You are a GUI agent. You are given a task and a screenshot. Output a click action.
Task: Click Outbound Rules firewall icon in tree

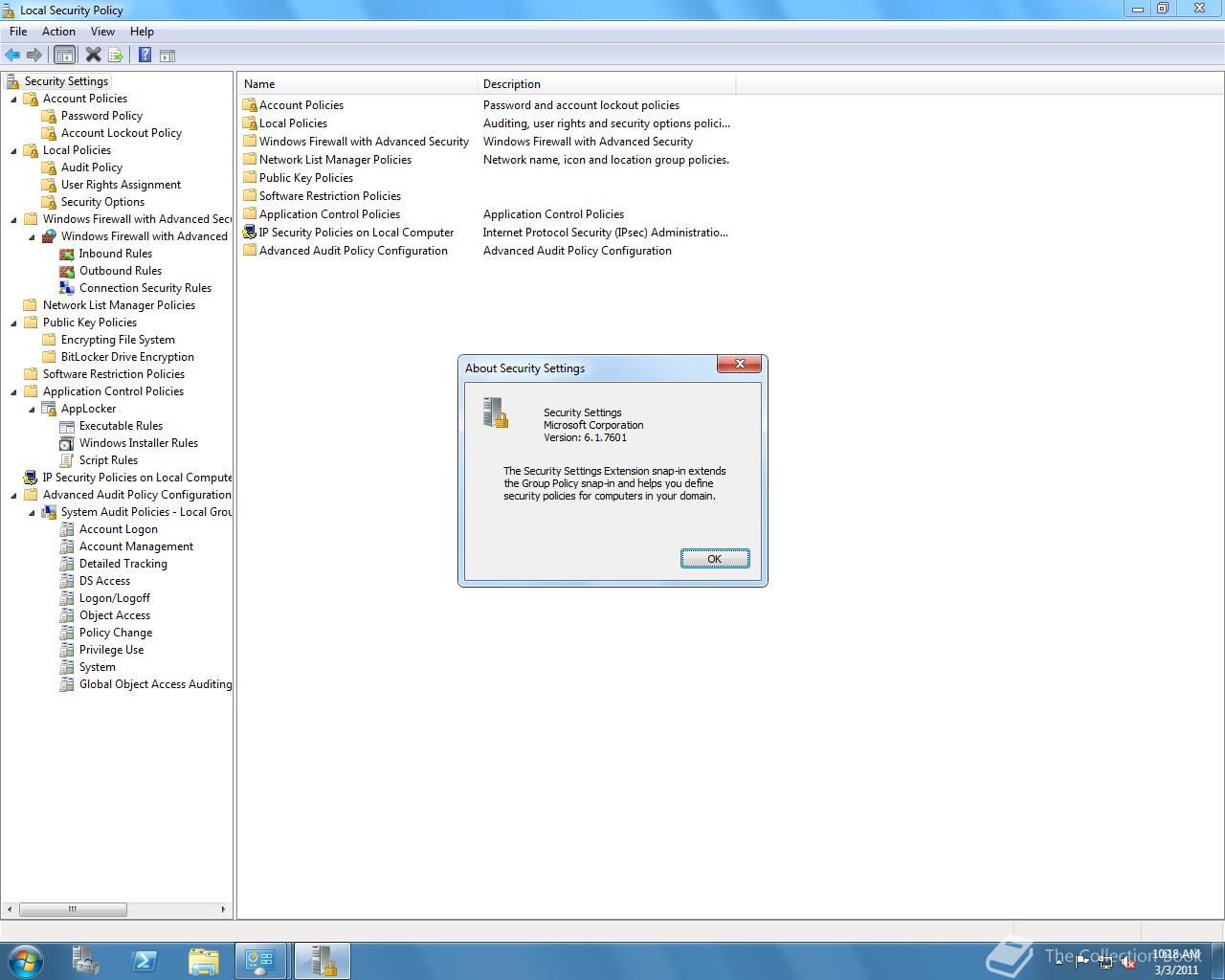[x=67, y=271]
